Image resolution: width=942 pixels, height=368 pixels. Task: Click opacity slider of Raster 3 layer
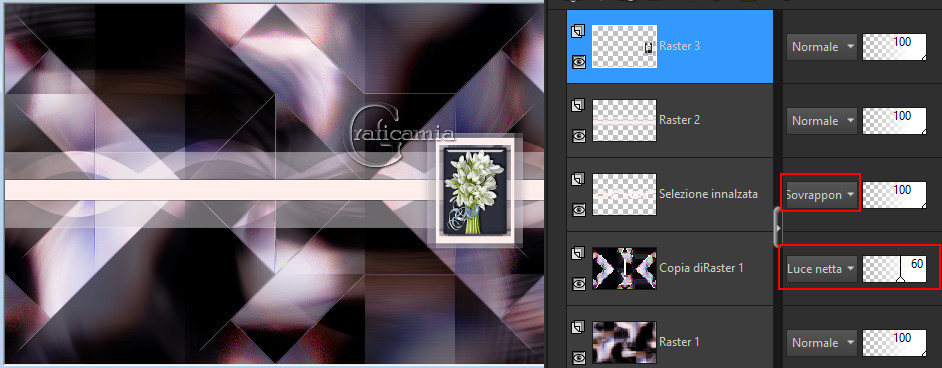pyautogui.click(x=894, y=47)
